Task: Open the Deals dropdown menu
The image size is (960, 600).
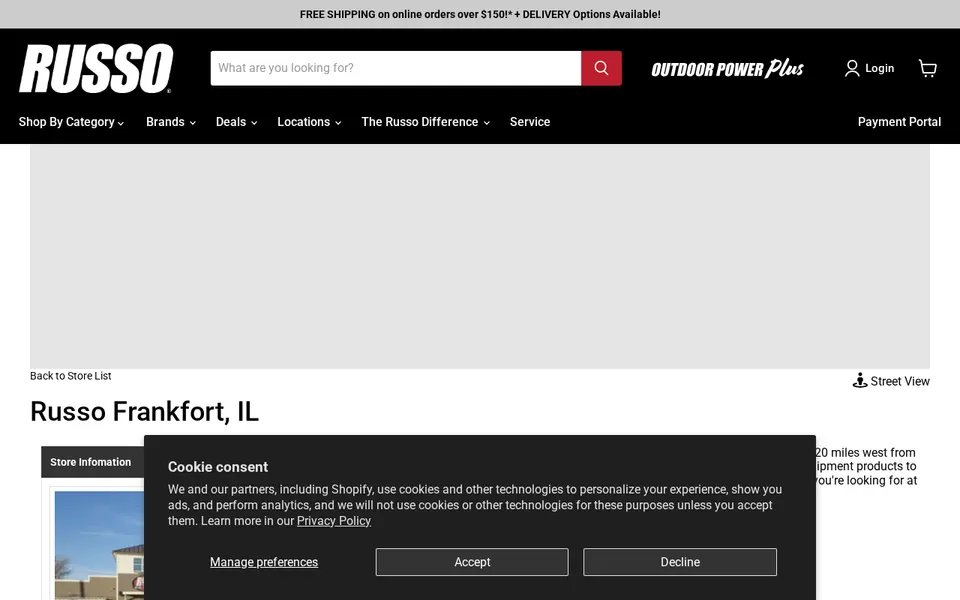Action: (236, 122)
